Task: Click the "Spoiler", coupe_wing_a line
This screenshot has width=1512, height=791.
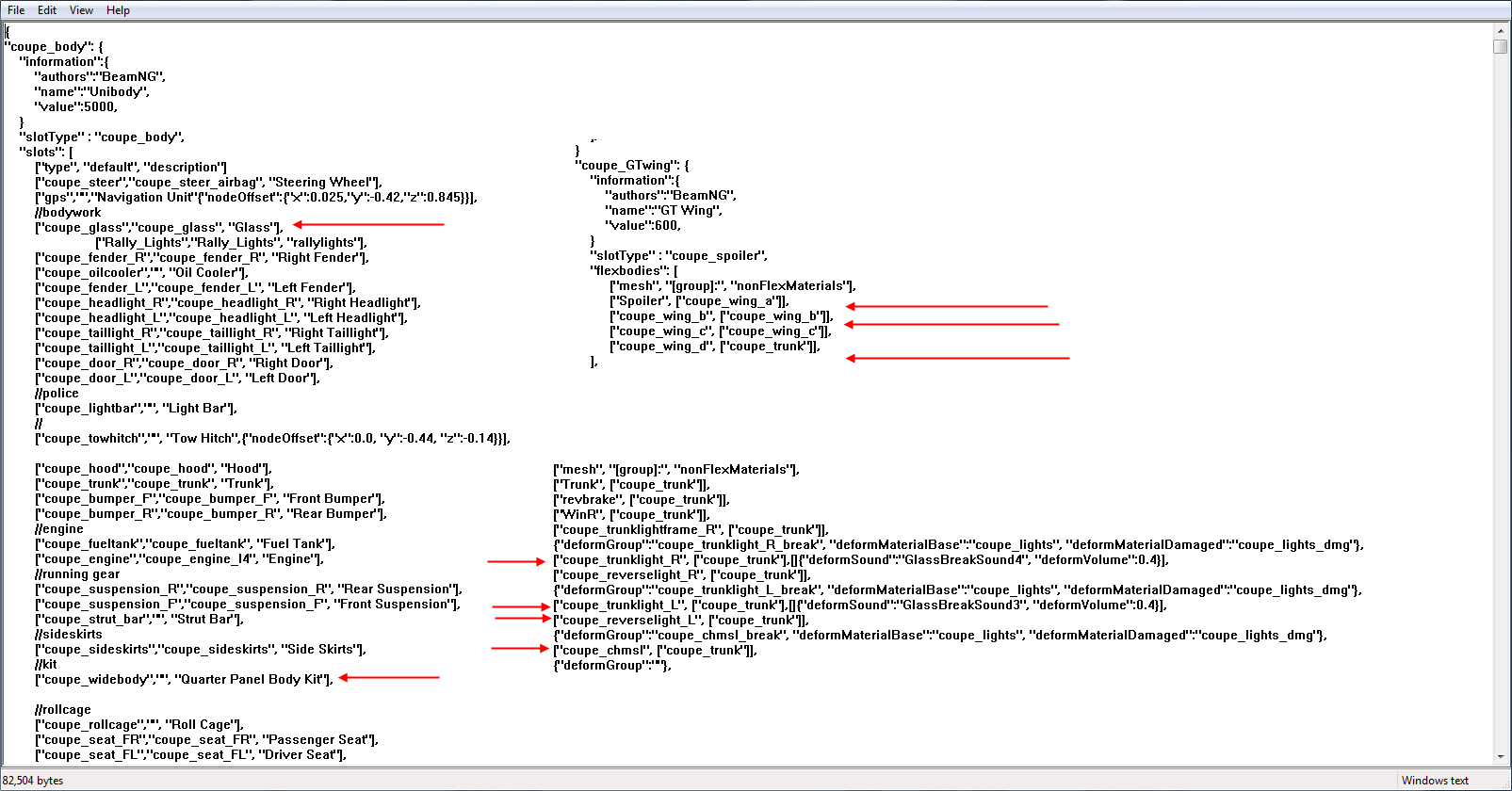Action: [698, 300]
